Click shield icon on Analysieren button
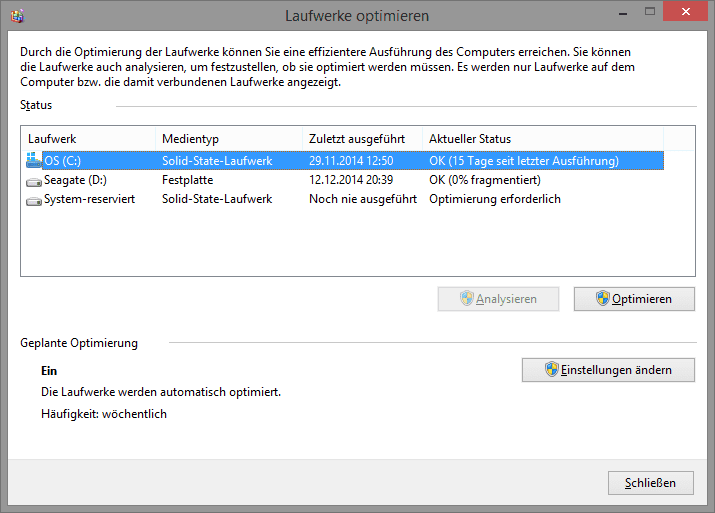 tap(466, 299)
